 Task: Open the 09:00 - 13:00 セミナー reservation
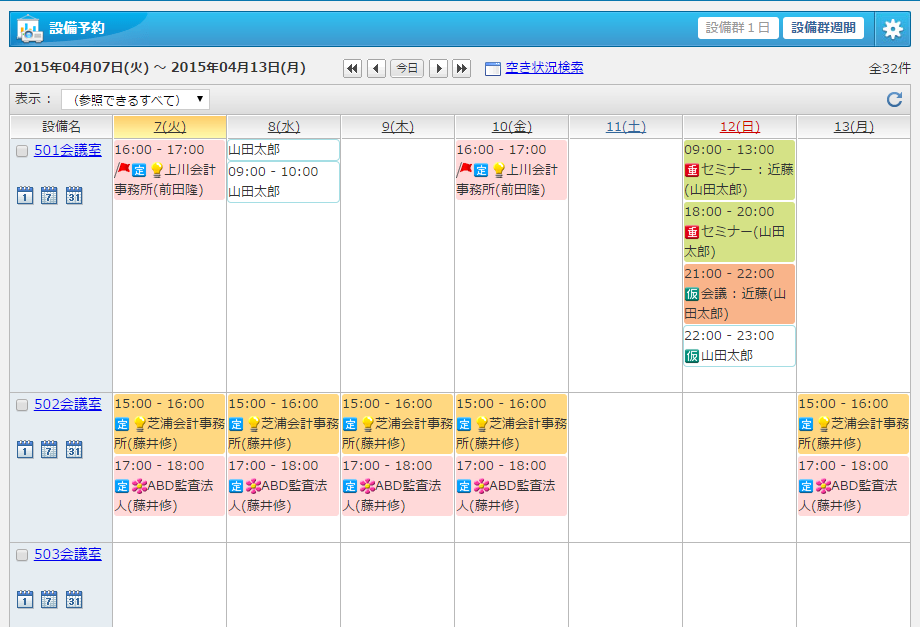(739, 169)
